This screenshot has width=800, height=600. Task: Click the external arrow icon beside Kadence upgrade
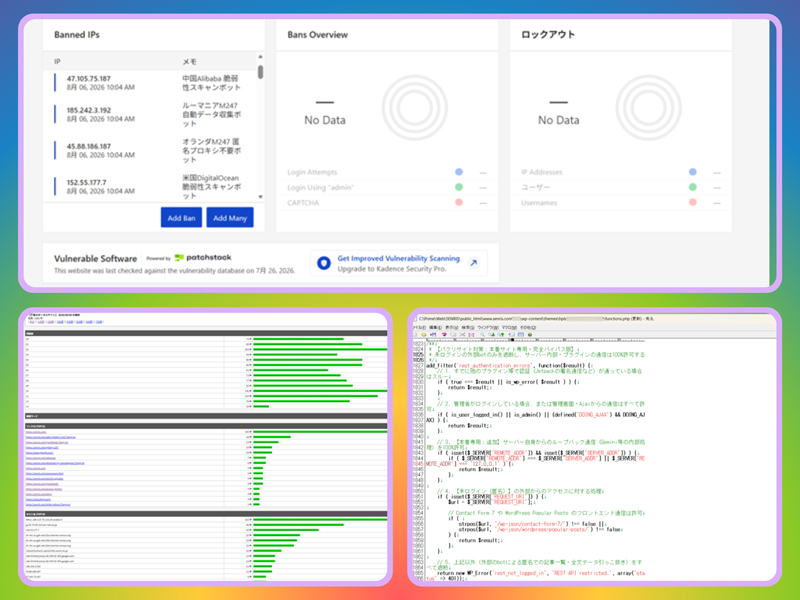[473, 263]
